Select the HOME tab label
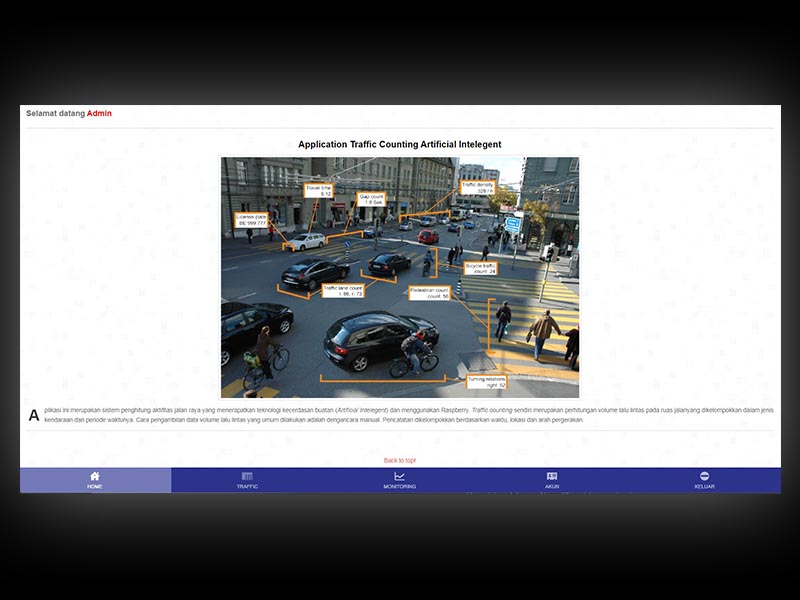 click(x=95, y=487)
